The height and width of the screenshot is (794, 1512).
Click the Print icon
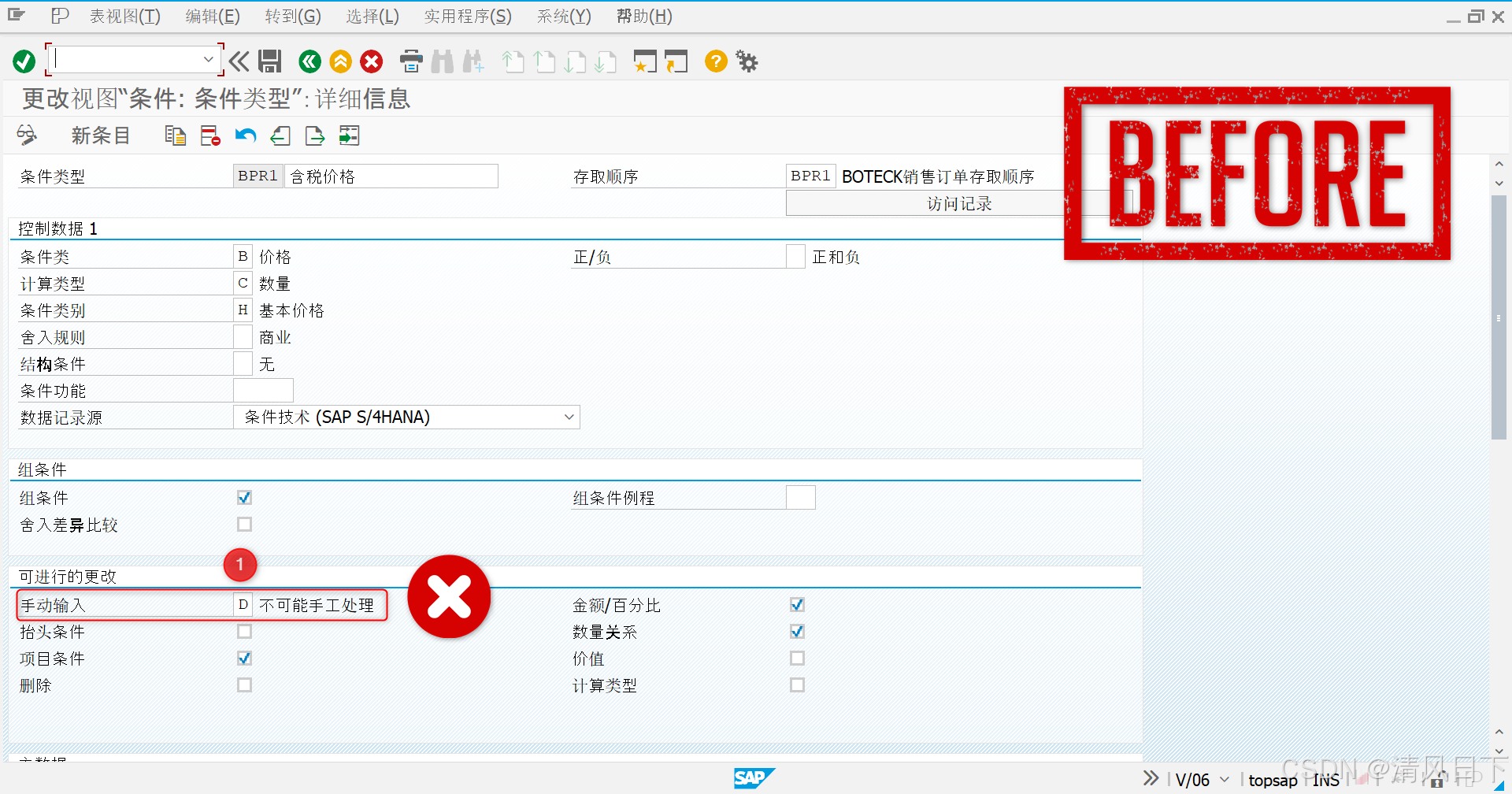pos(410,61)
